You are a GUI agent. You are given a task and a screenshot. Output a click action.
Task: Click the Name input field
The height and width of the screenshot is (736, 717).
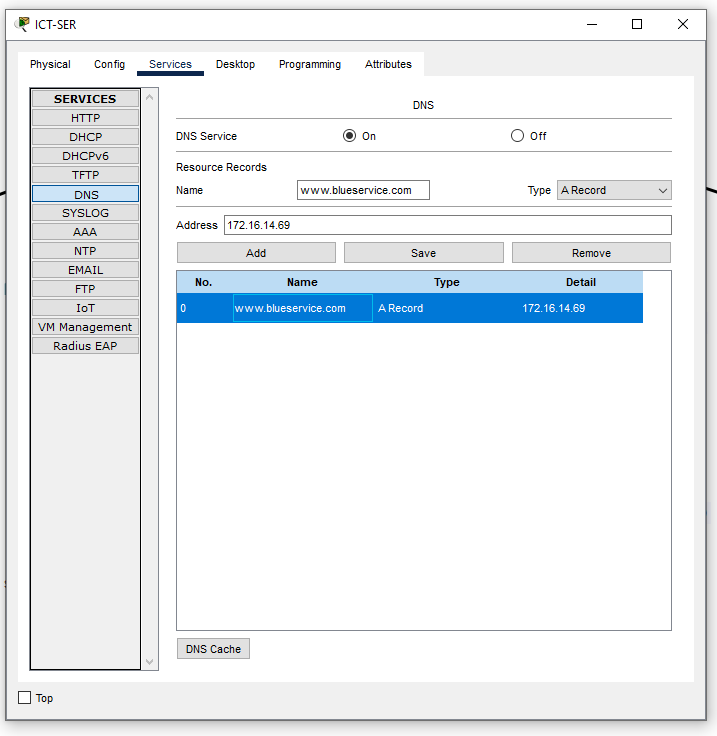point(363,190)
